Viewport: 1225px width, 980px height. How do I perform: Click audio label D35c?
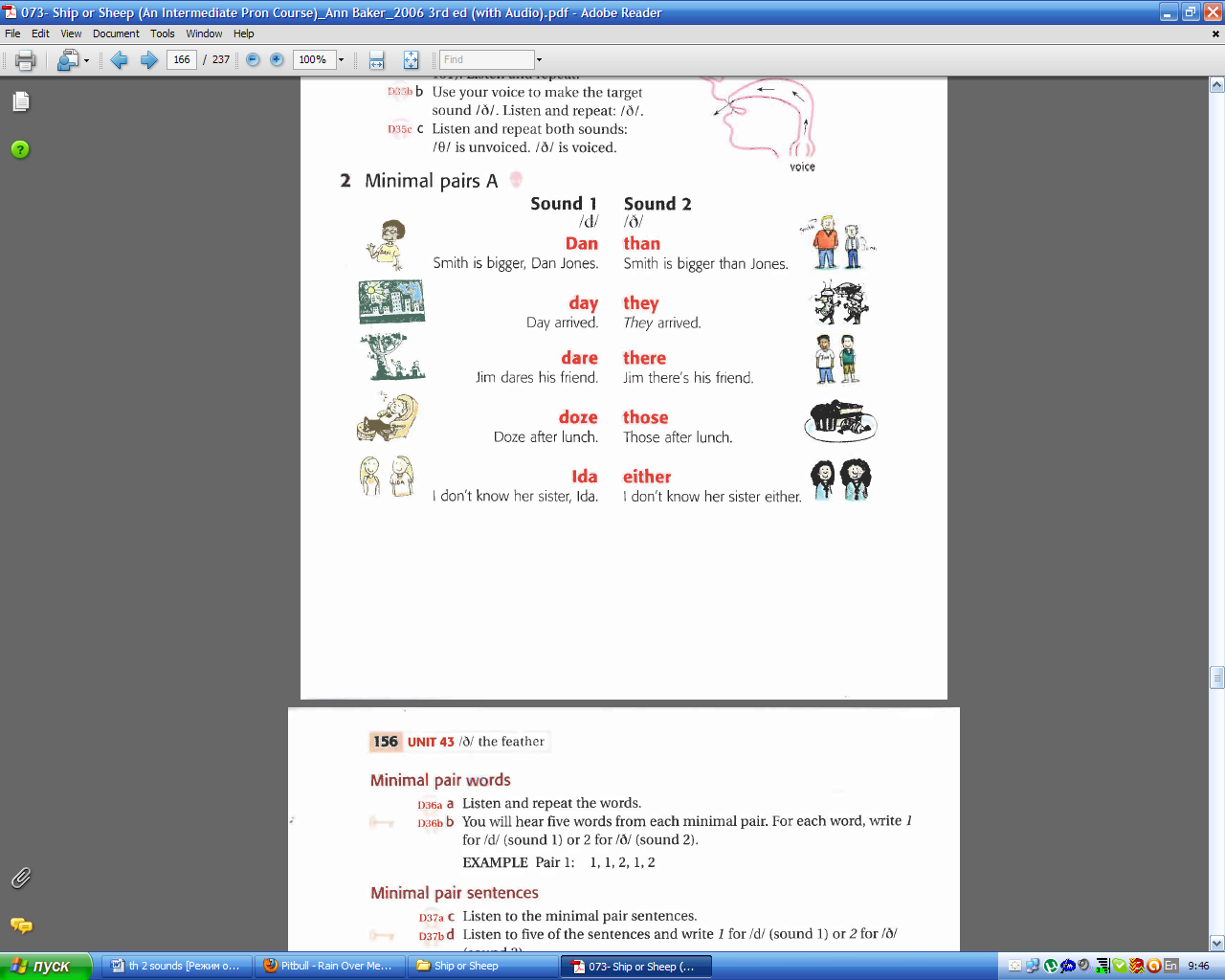coord(399,129)
